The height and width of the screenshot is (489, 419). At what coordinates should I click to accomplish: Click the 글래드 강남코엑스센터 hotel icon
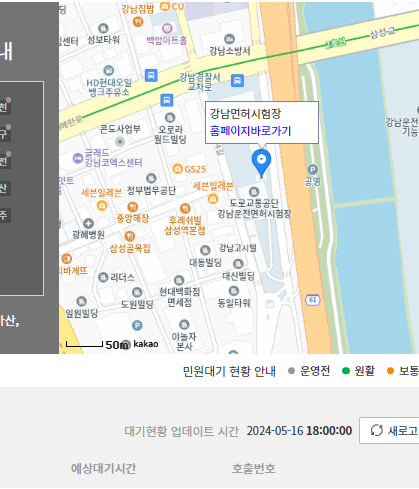point(78,158)
